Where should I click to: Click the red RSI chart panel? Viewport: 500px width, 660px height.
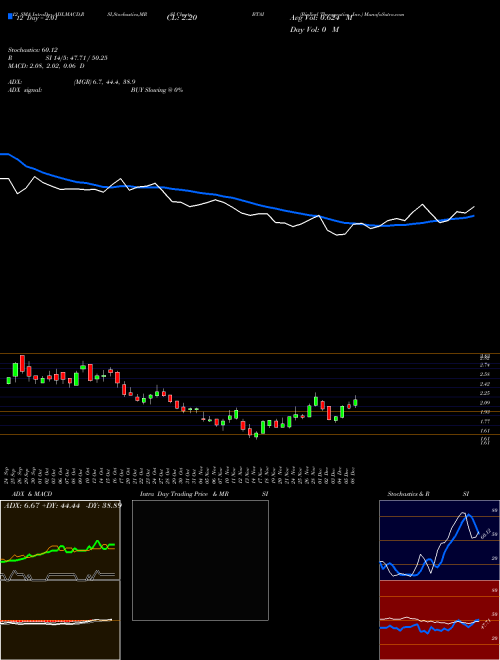click(439, 620)
